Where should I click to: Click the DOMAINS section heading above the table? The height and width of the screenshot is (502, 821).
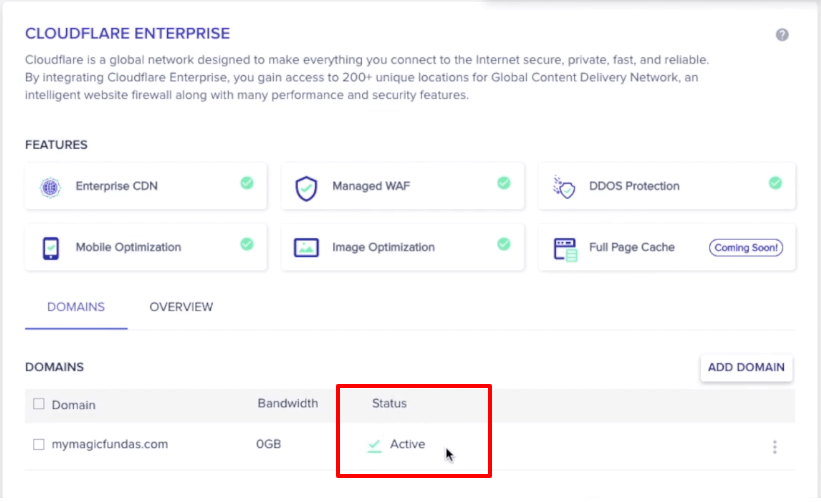coord(54,367)
